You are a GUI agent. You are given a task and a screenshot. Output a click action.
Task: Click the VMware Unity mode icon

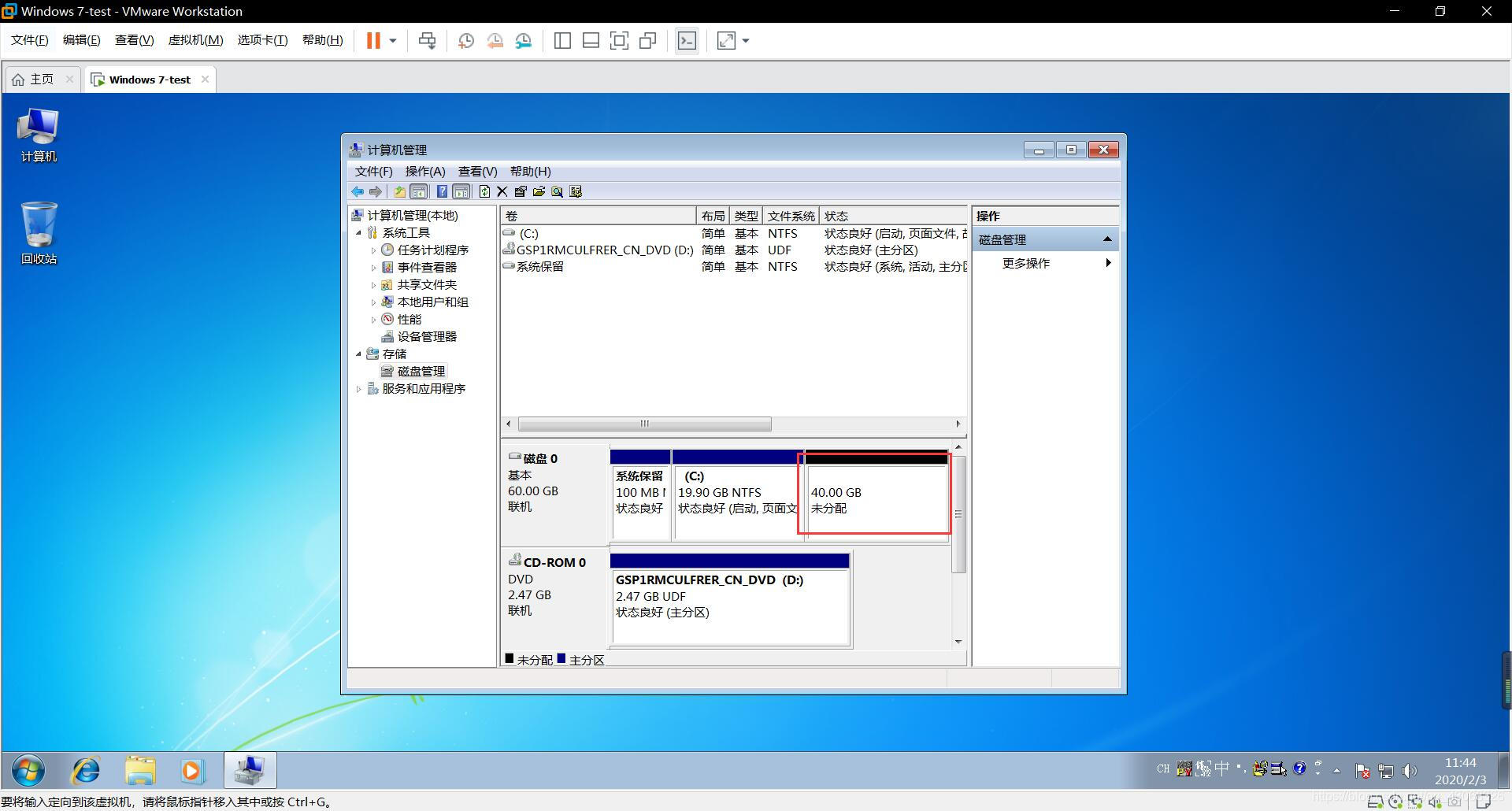coord(648,41)
